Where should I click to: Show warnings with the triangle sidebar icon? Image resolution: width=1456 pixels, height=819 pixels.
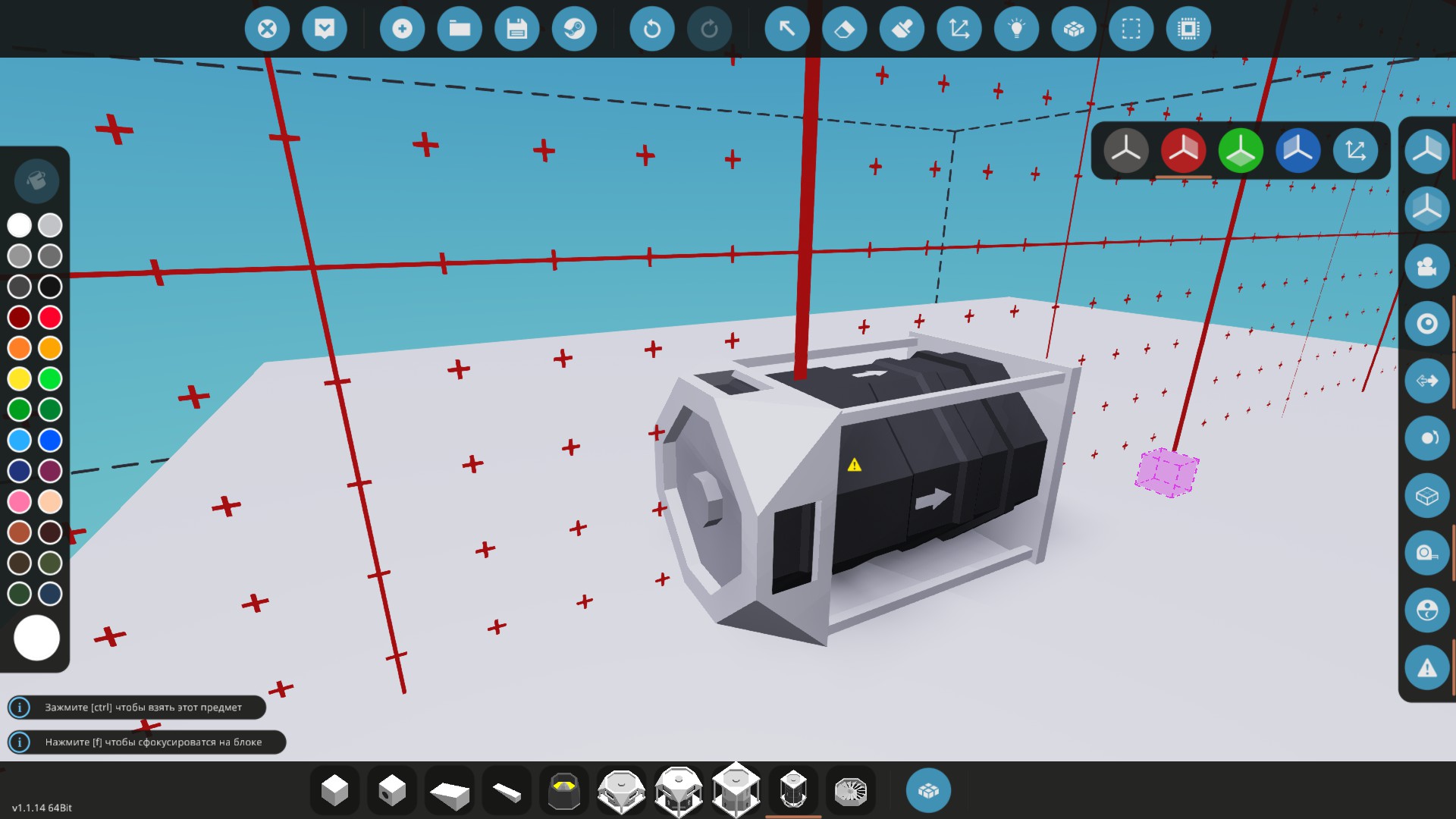1427,667
